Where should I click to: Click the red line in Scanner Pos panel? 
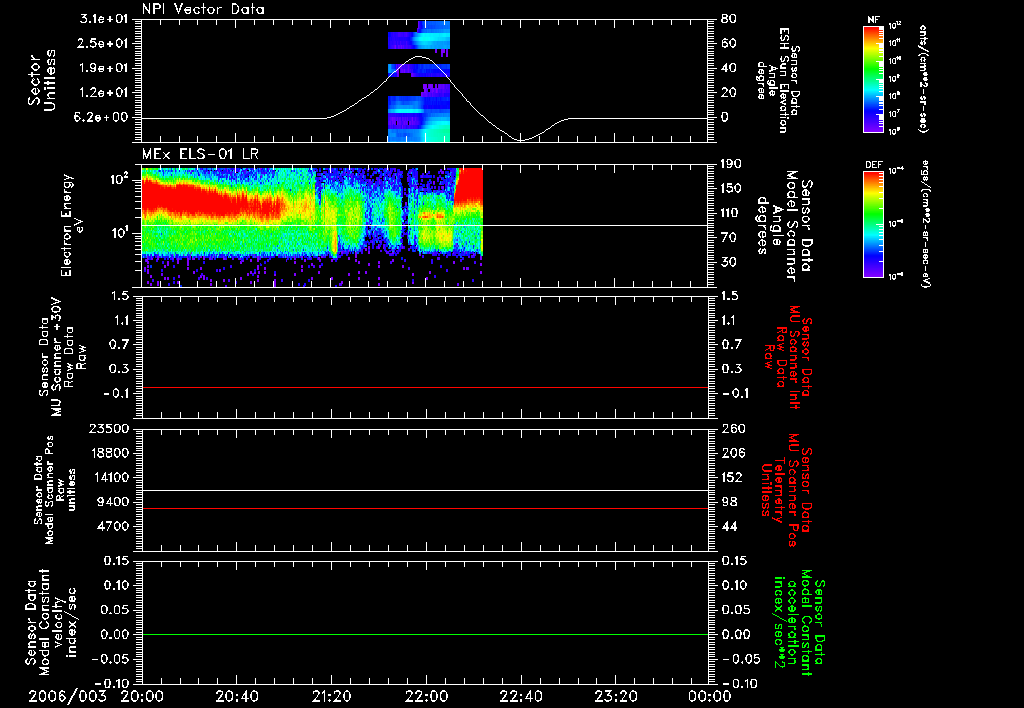[x=425, y=508]
